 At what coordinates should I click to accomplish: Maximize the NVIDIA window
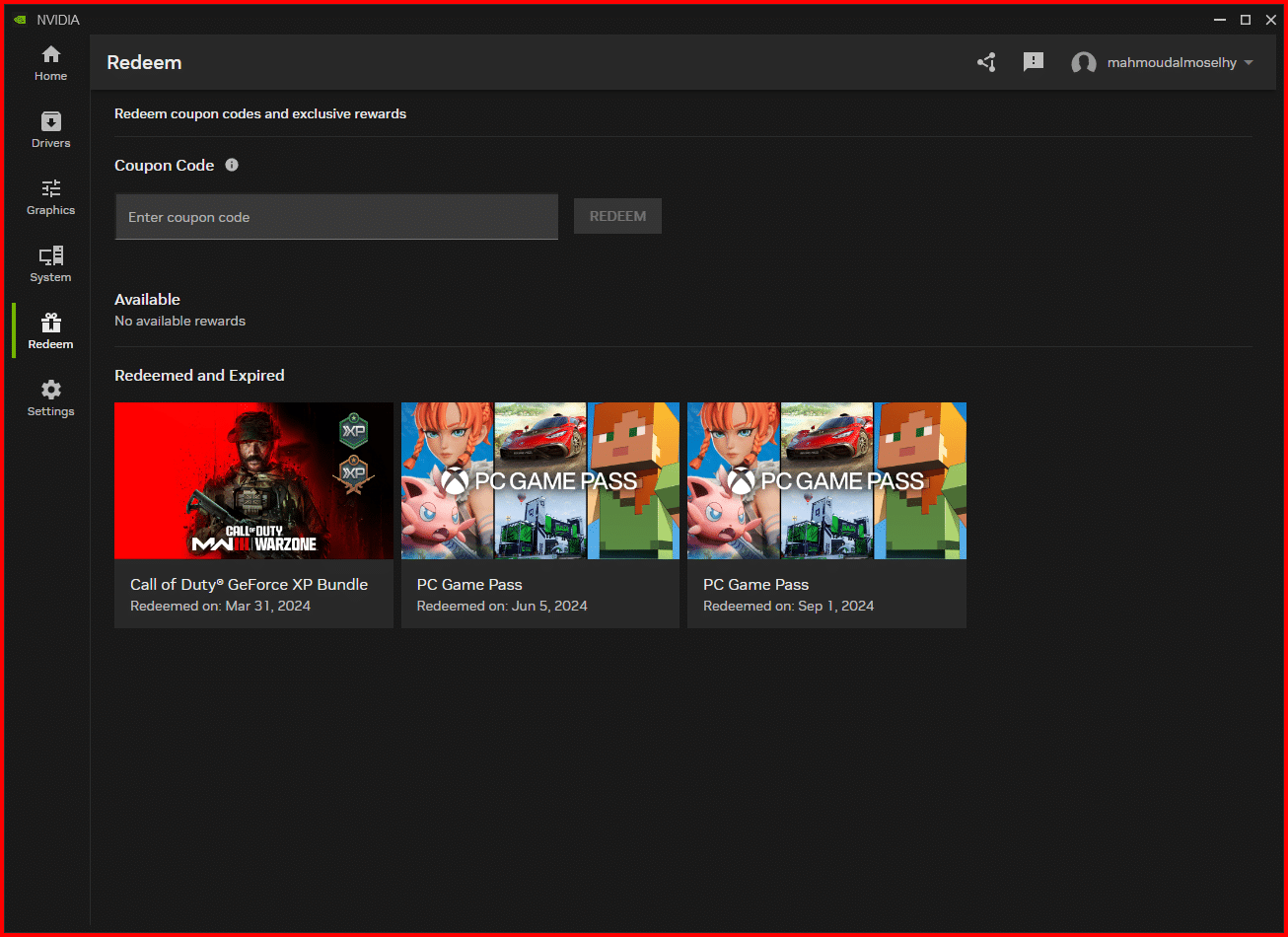1246,20
